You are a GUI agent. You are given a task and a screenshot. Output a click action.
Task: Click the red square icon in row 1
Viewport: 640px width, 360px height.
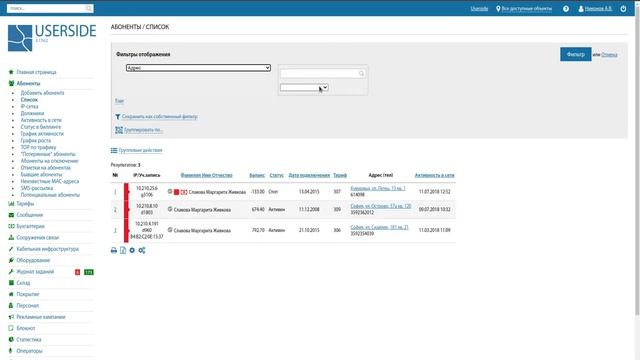click(x=176, y=192)
